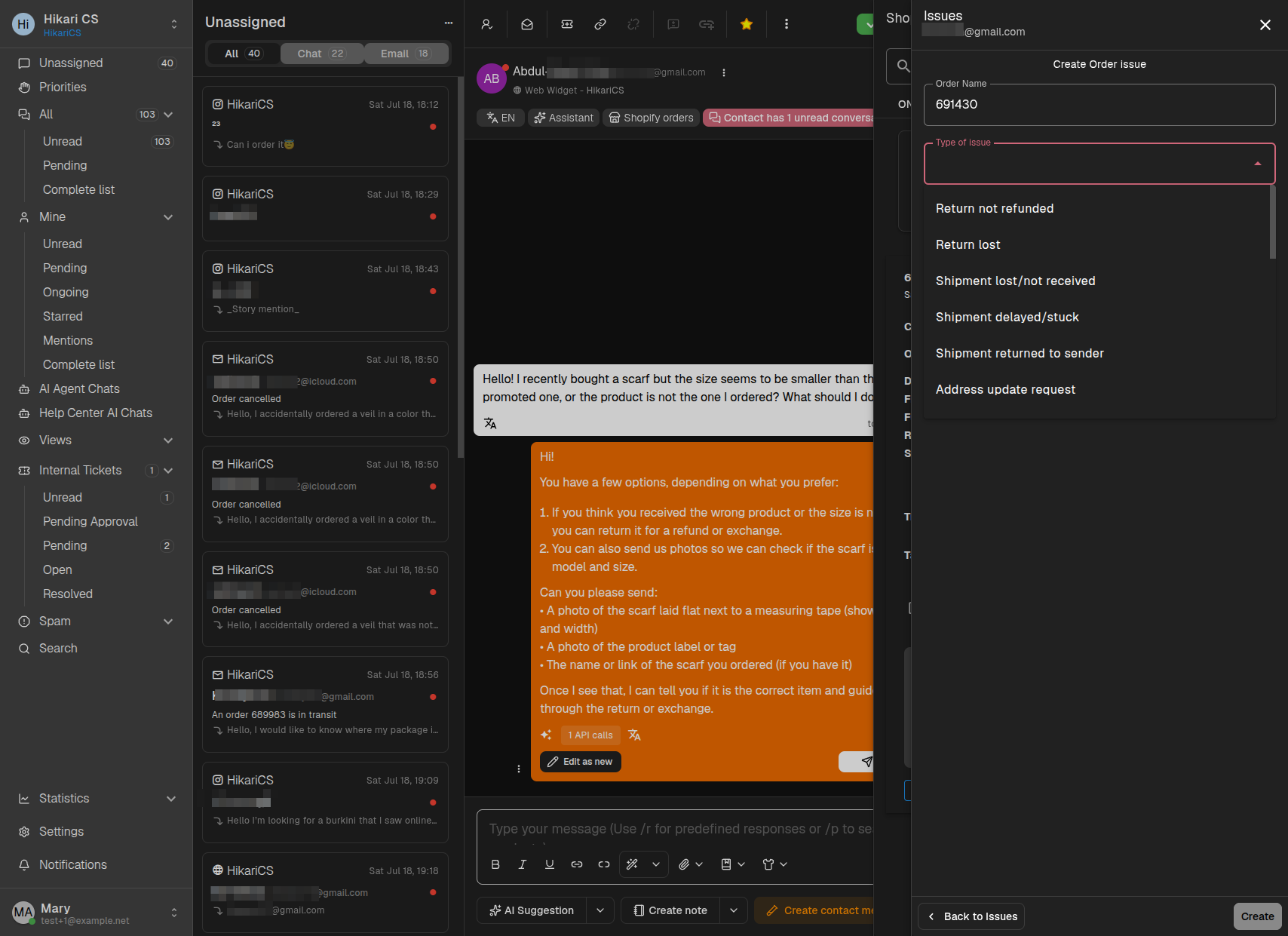
Task: Click the ticket icon in conversation toolbar
Action: pyautogui.click(x=567, y=24)
